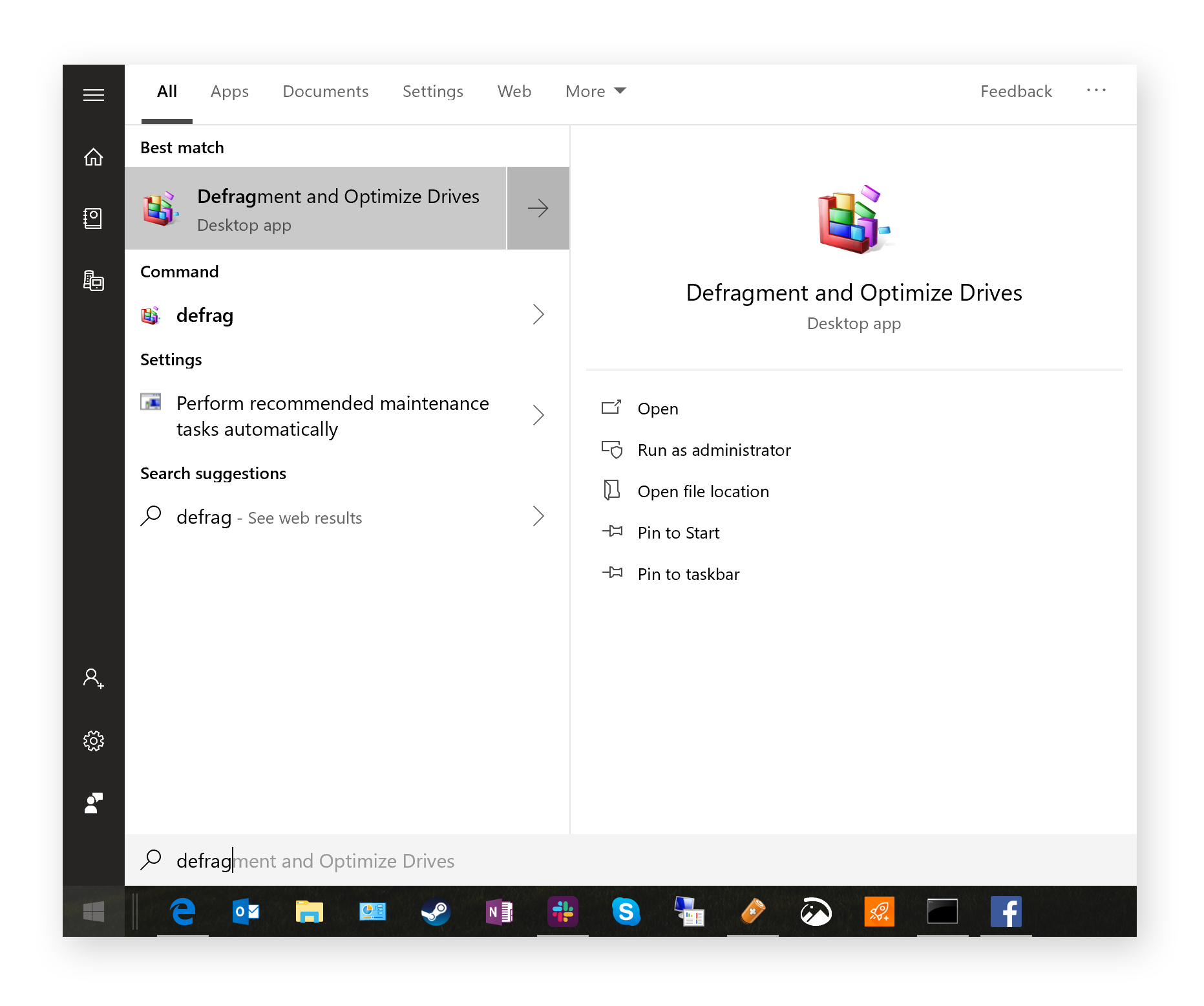Open Outlook from the taskbar
The width and height of the screenshot is (1204, 1006).
pos(246,912)
